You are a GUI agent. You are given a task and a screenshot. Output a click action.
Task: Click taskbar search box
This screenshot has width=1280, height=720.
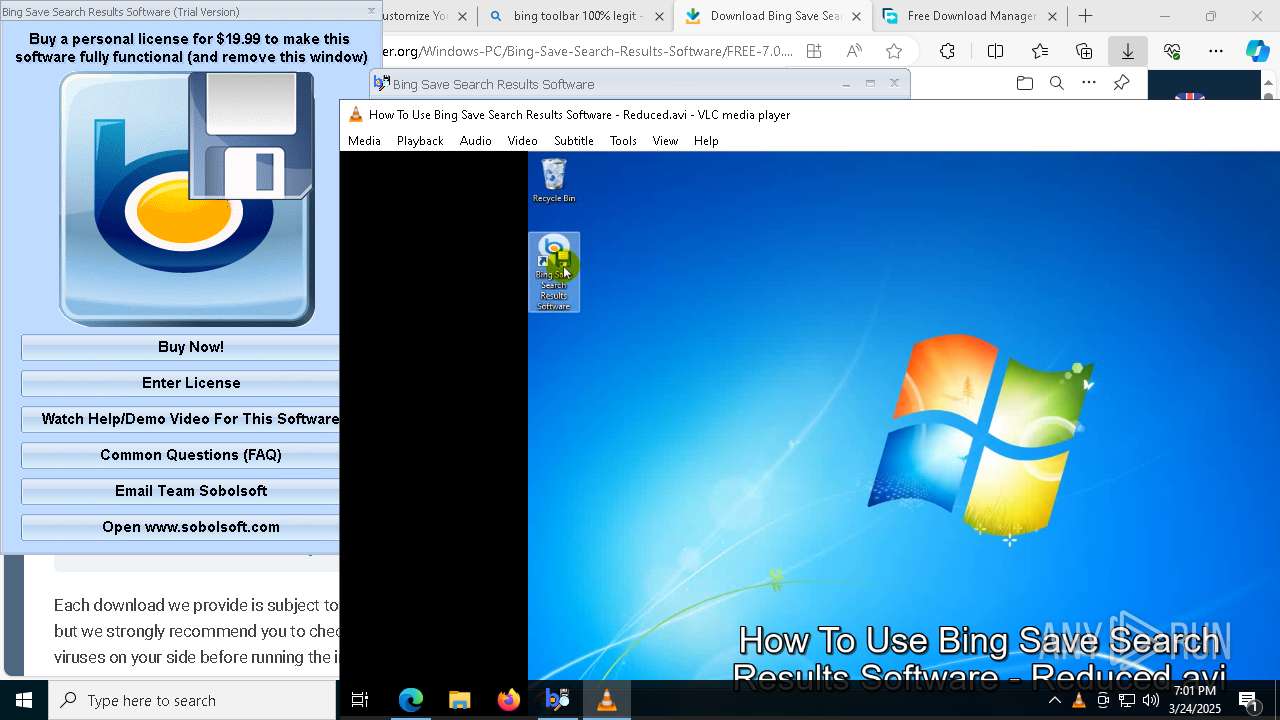[192, 700]
